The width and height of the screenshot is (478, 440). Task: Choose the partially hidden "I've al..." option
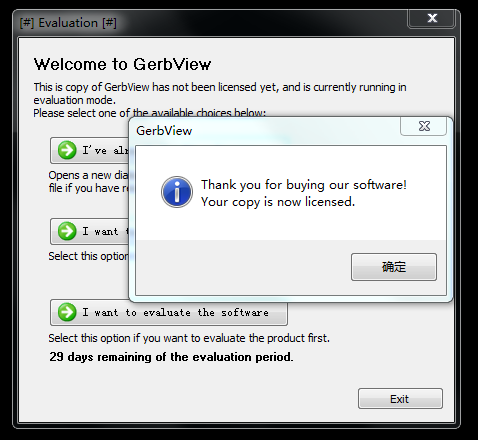click(x=90, y=150)
